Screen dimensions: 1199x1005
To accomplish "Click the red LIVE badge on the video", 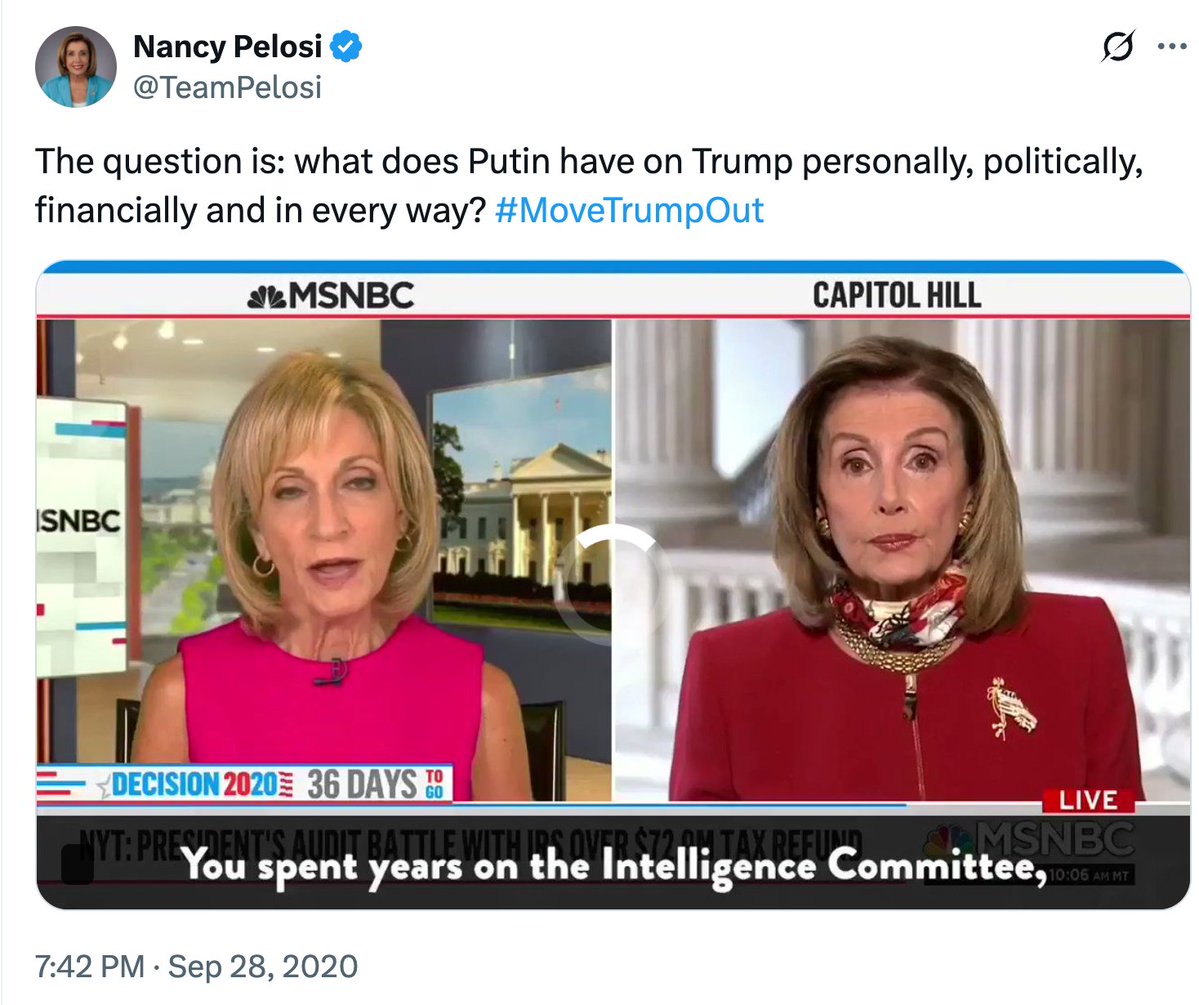I will (x=1088, y=801).
